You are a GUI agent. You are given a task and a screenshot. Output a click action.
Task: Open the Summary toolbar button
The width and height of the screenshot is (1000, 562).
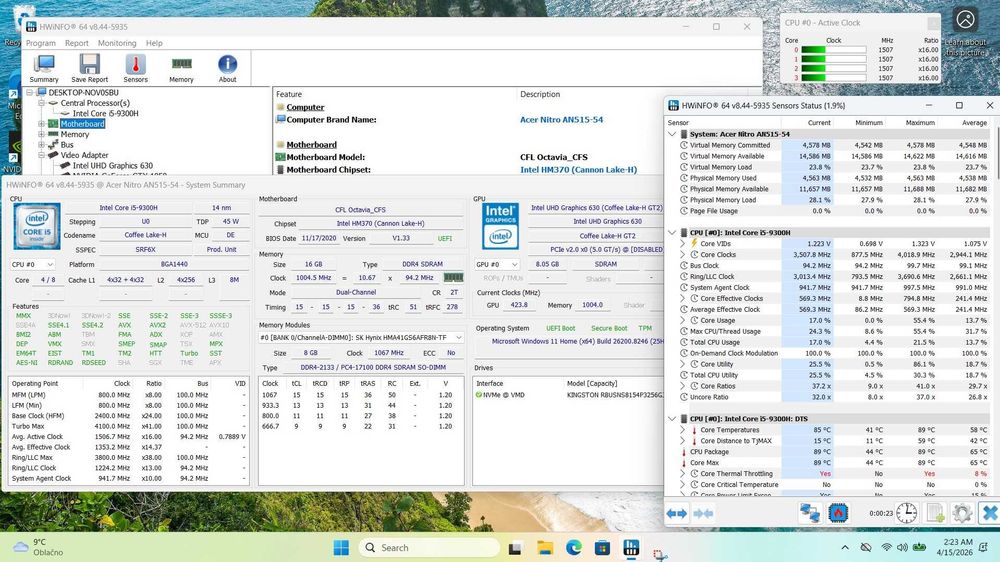tap(44, 68)
